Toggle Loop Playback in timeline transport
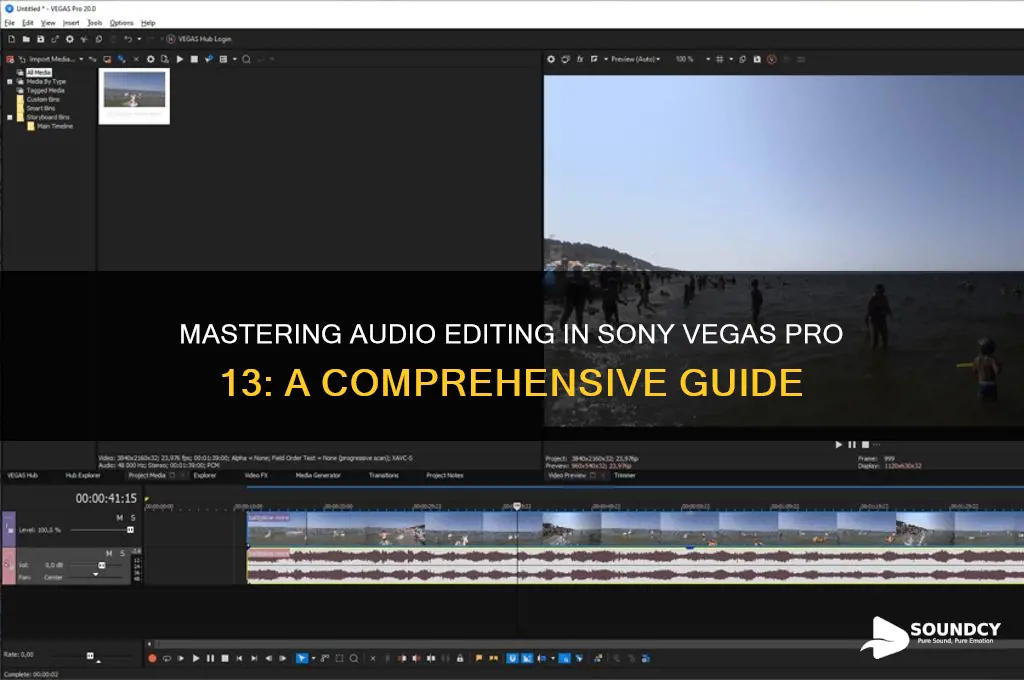Viewport: 1024px width, 680px height. click(167, 658)
